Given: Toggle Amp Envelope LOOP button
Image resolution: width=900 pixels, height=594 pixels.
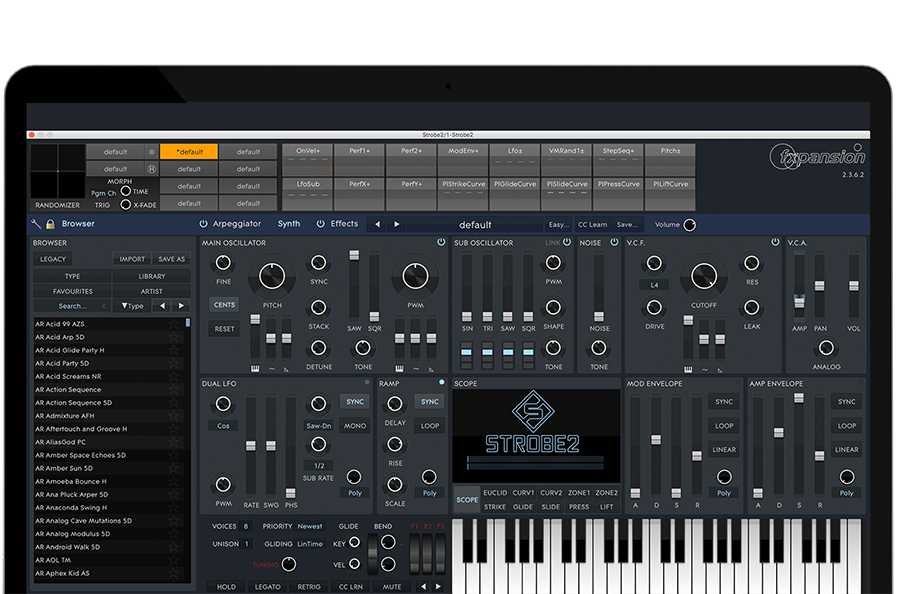Looking at the screenshot, I should pyautogui.click(x=846, y=426).
